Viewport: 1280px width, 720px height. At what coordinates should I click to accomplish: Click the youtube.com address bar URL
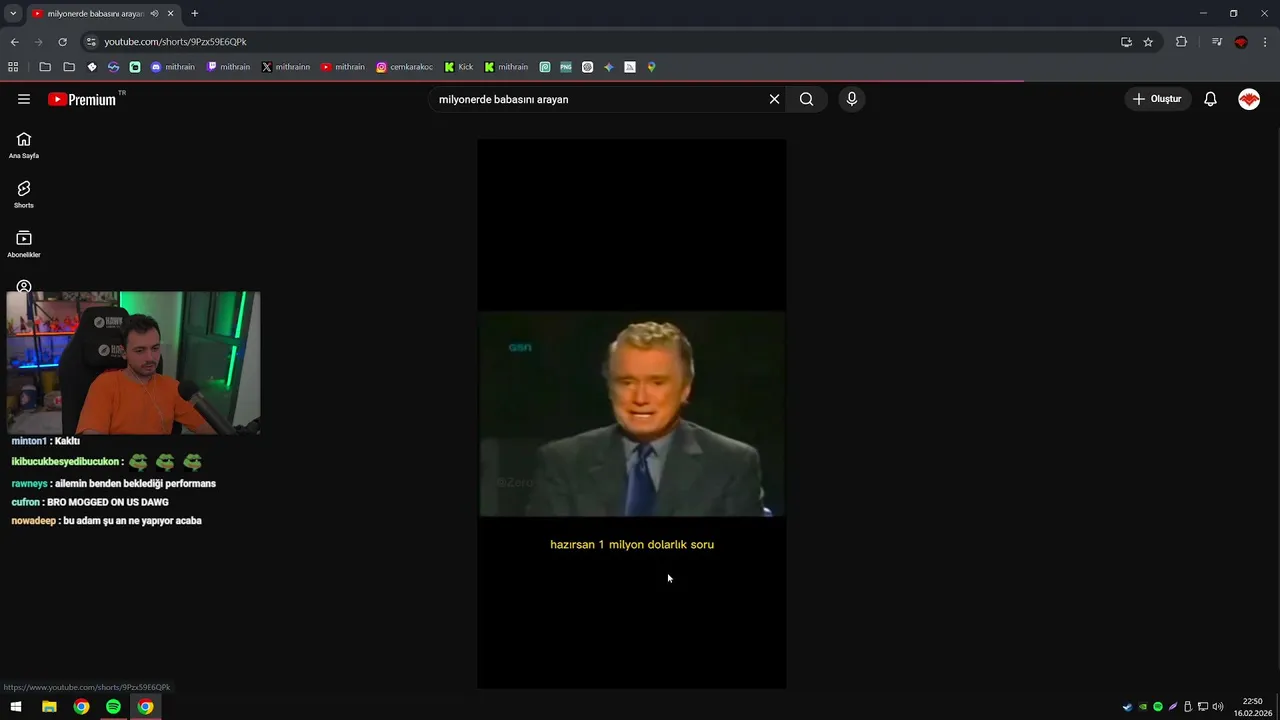click(175, 42)
